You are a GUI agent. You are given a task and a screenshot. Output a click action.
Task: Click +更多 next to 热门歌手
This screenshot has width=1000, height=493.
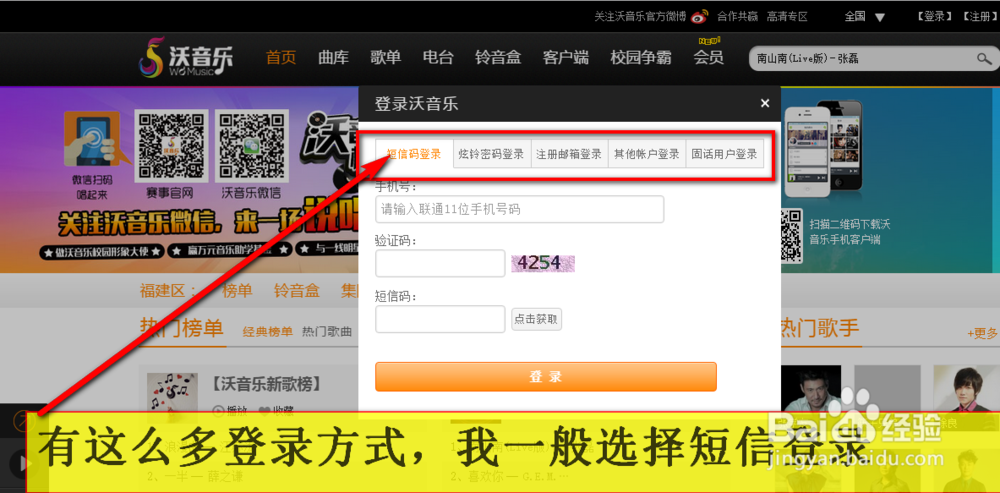click(x=983, y=333)
